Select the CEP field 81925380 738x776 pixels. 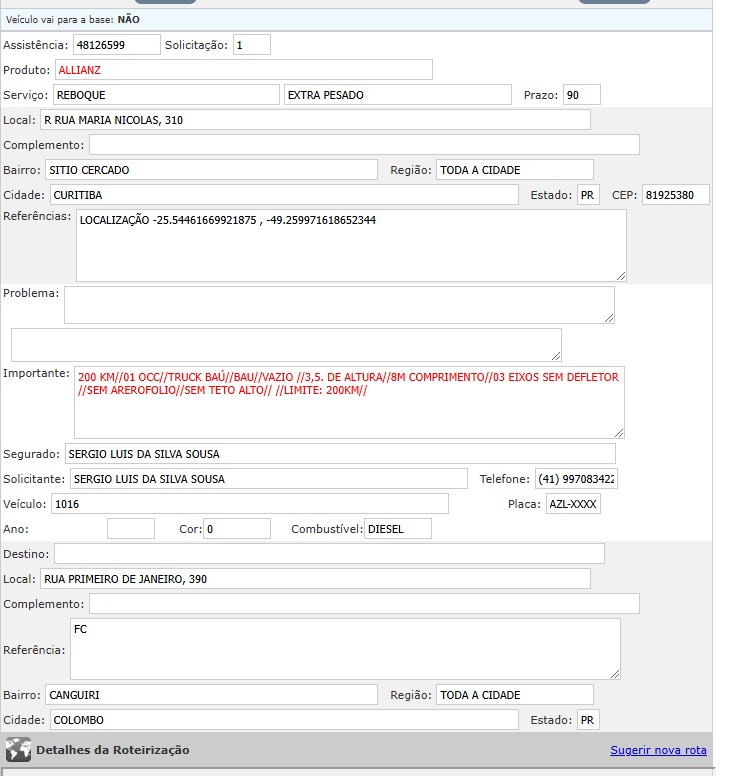click(x=675, y=195)
